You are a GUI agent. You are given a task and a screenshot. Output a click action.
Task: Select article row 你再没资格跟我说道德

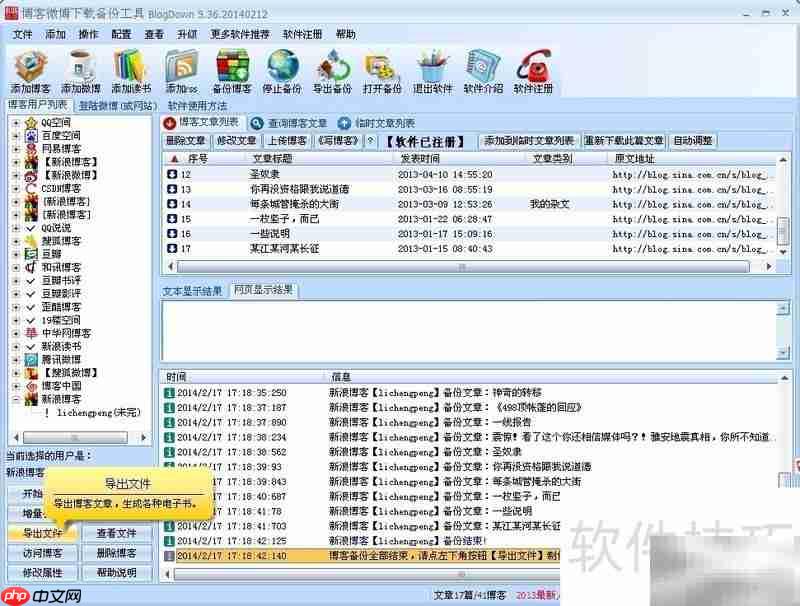coord(470,189)
